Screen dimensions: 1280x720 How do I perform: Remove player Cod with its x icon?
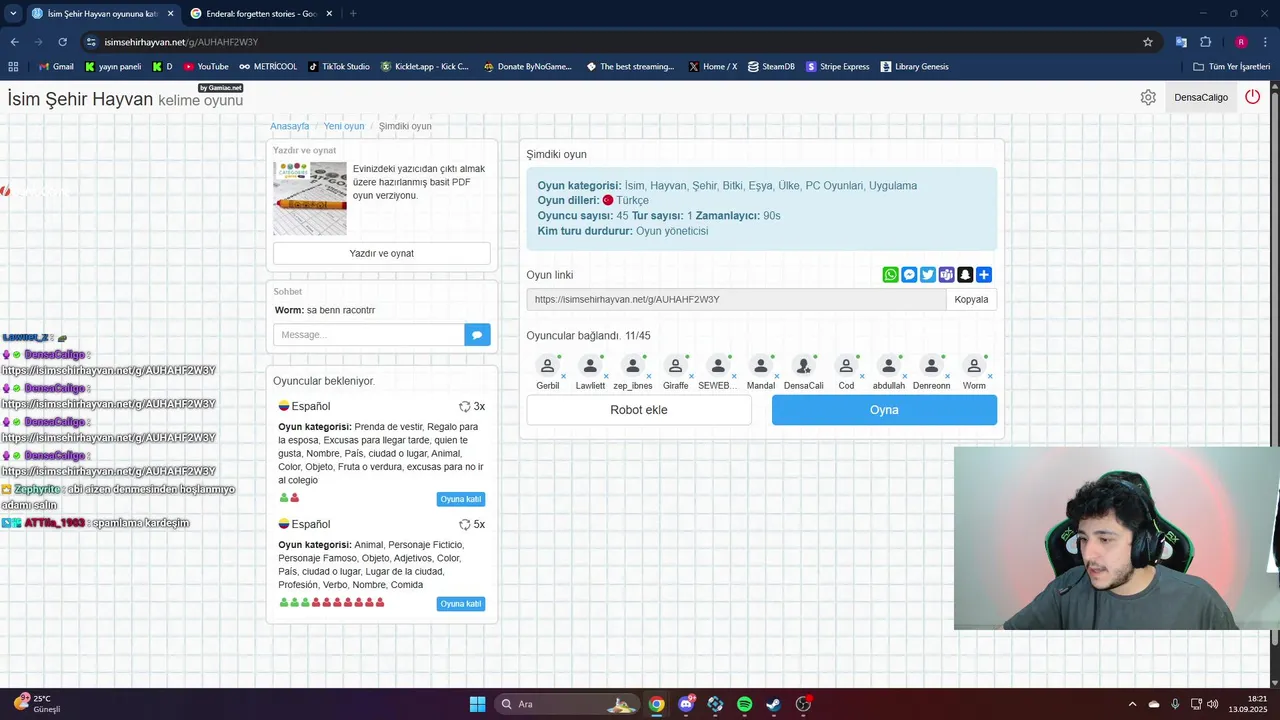(862, 377)
